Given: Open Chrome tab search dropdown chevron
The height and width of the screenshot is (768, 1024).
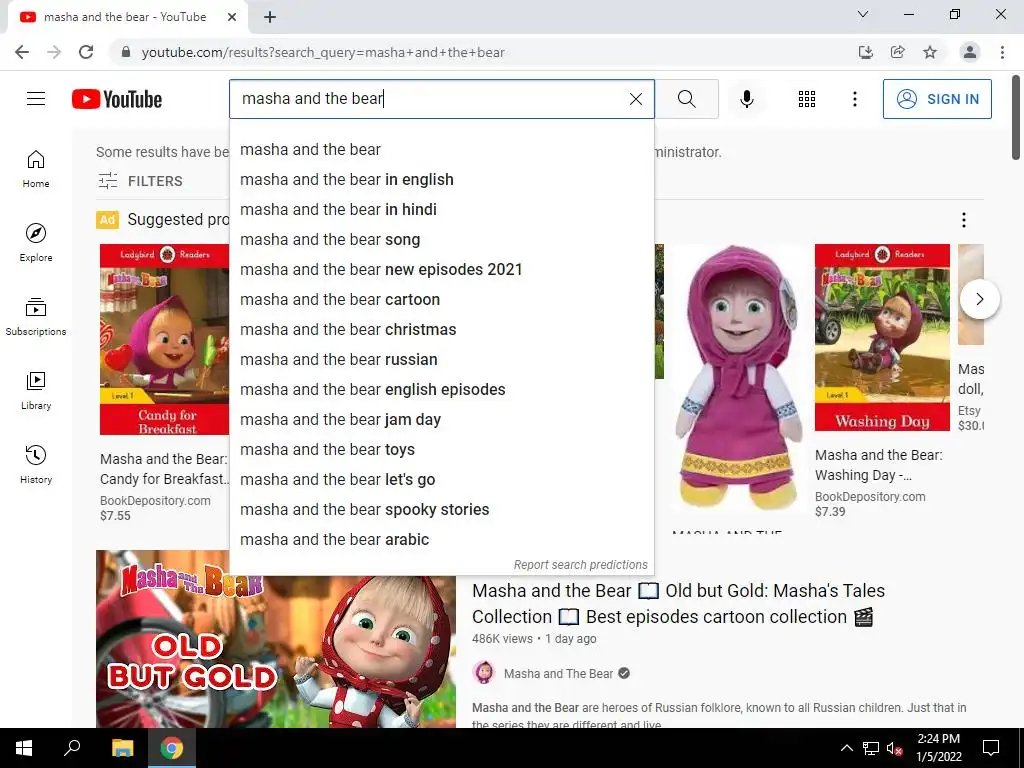Looking at the screenshot, I should click(863, 14).
